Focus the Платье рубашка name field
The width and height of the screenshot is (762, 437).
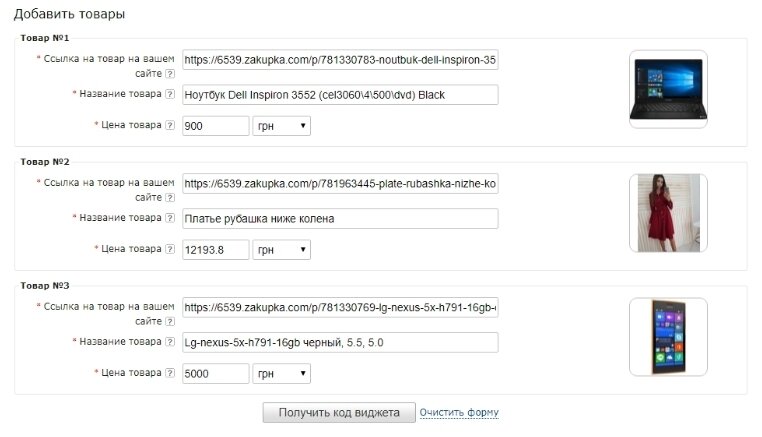[x=340, y=218]
